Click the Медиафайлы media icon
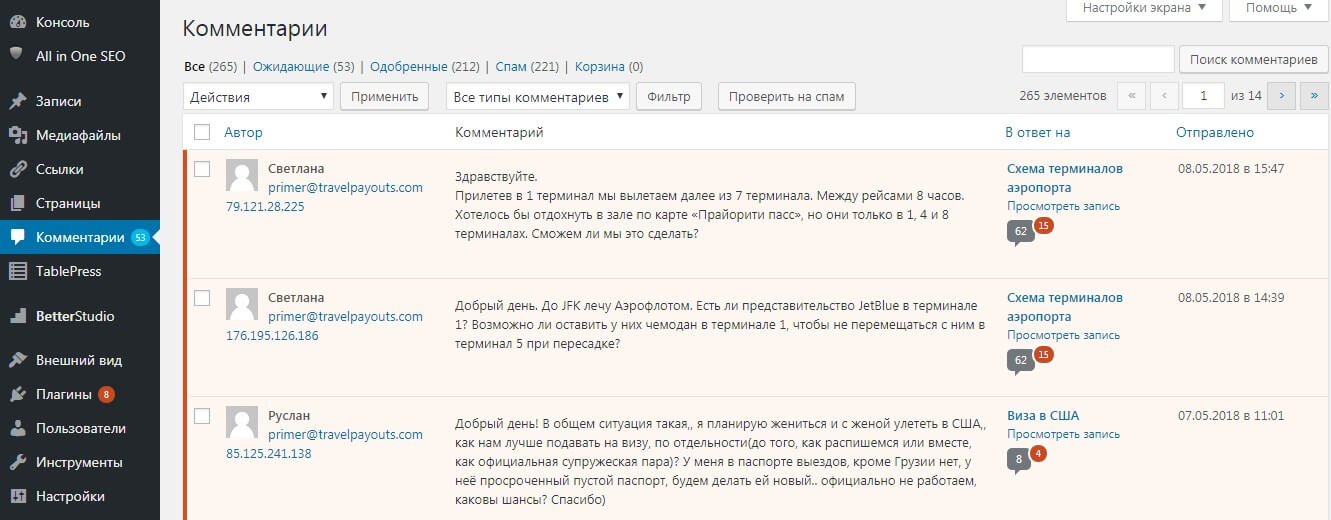The image size is (1331, 520). tap(17, 135)
